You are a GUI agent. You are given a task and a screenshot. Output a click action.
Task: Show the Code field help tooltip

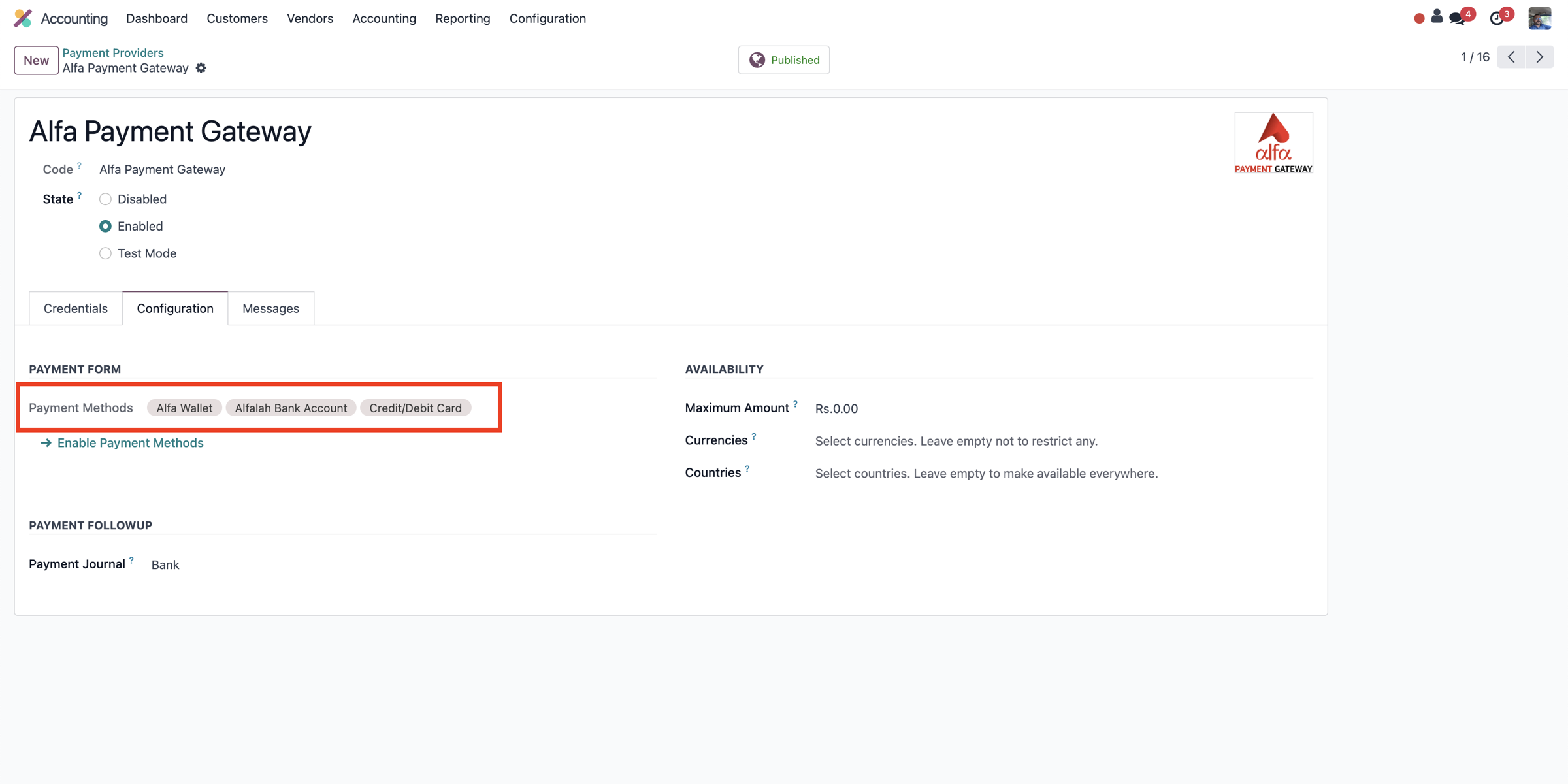point(79,165)
